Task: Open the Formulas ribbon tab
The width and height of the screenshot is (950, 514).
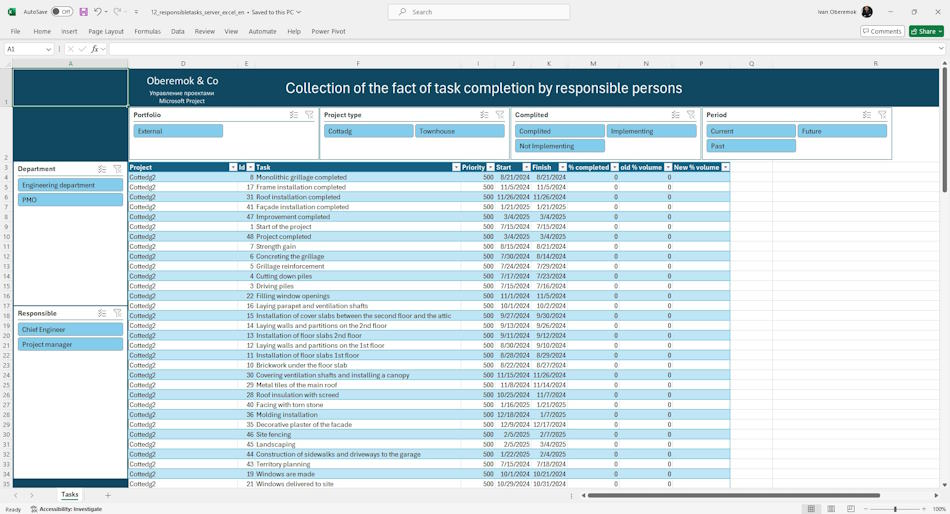Action: pyautogui.click(x=147, y=31)
